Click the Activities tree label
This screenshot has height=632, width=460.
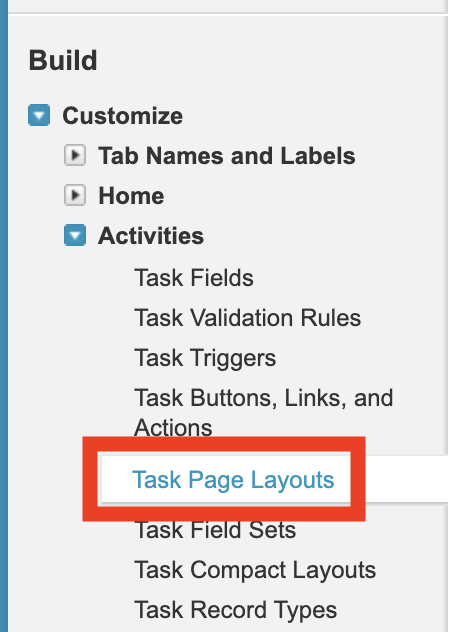coord(151,235)
